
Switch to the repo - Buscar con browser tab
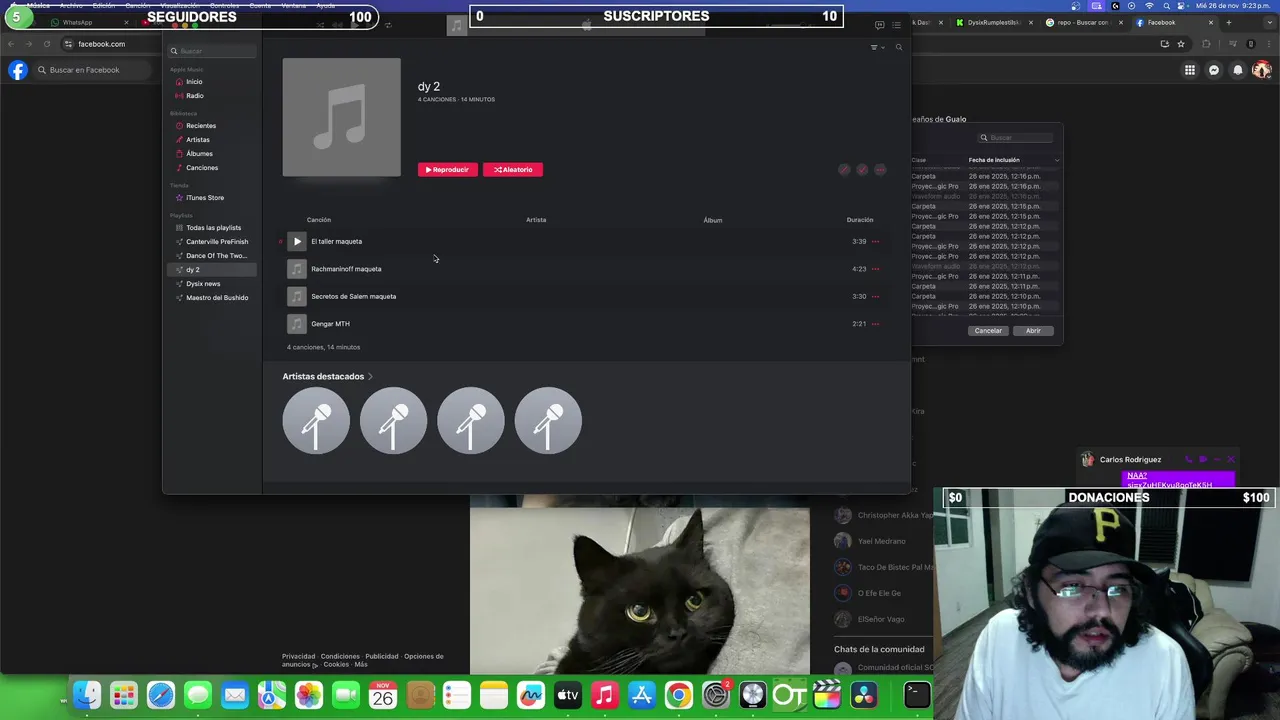(1084, 22)
